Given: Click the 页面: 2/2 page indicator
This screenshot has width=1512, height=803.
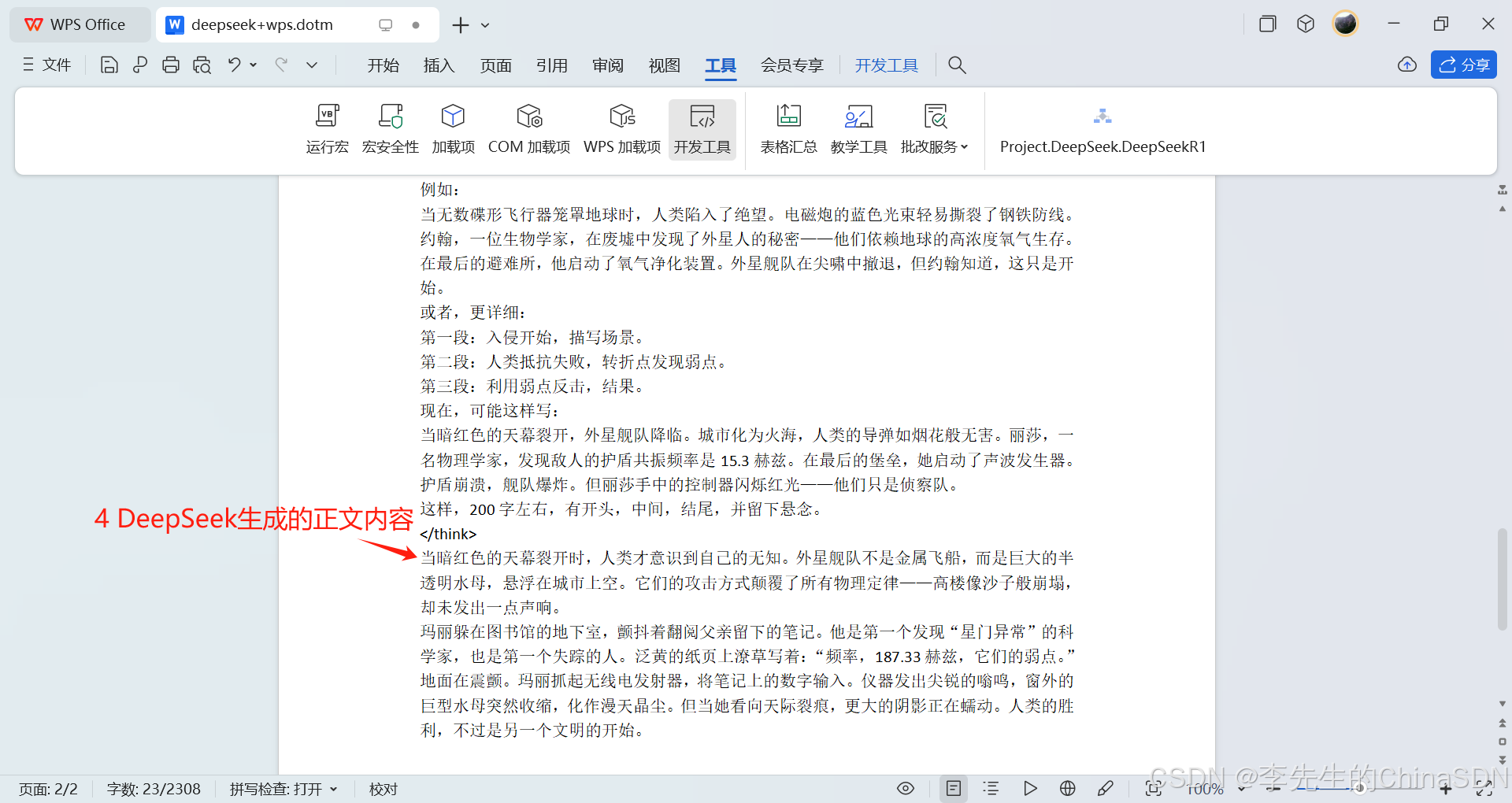Looking at the screenshot, I should 49,789.
